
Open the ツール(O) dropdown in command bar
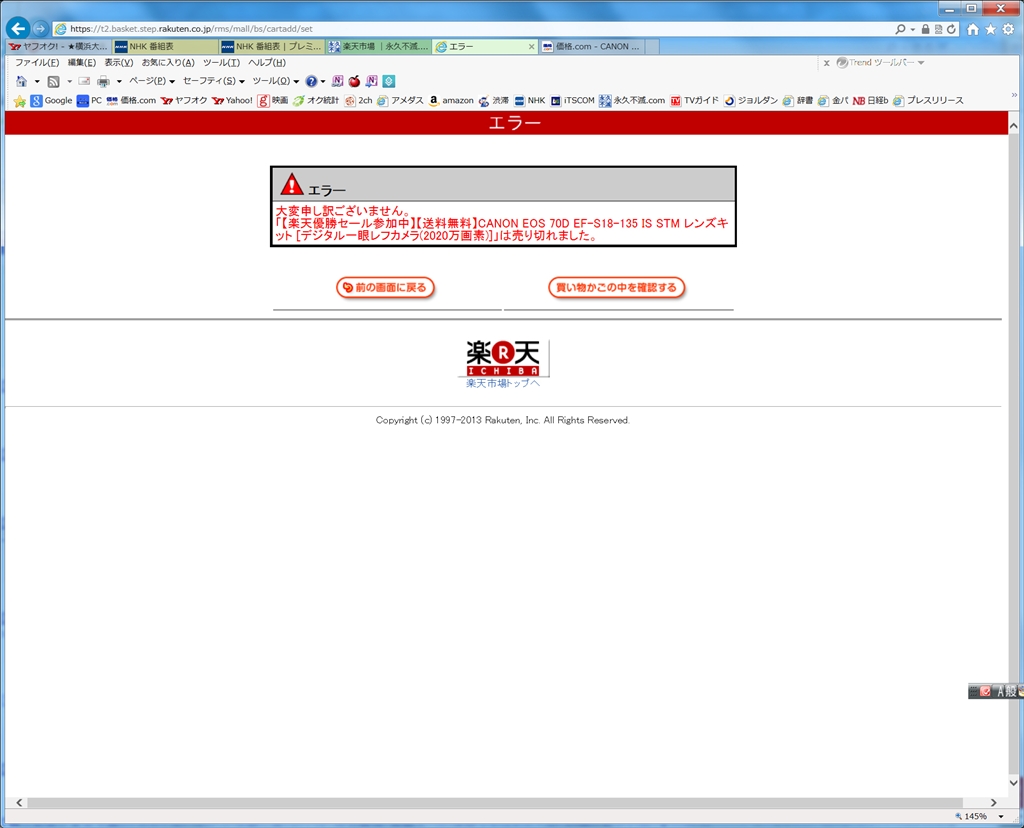coord(276,82)
